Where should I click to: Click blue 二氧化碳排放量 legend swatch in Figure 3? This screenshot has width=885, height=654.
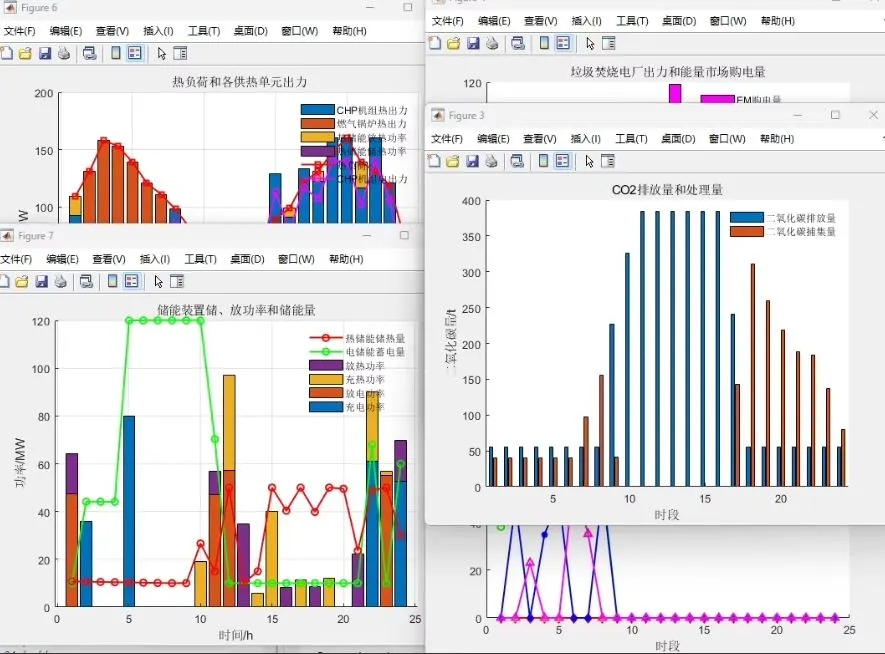747,217
